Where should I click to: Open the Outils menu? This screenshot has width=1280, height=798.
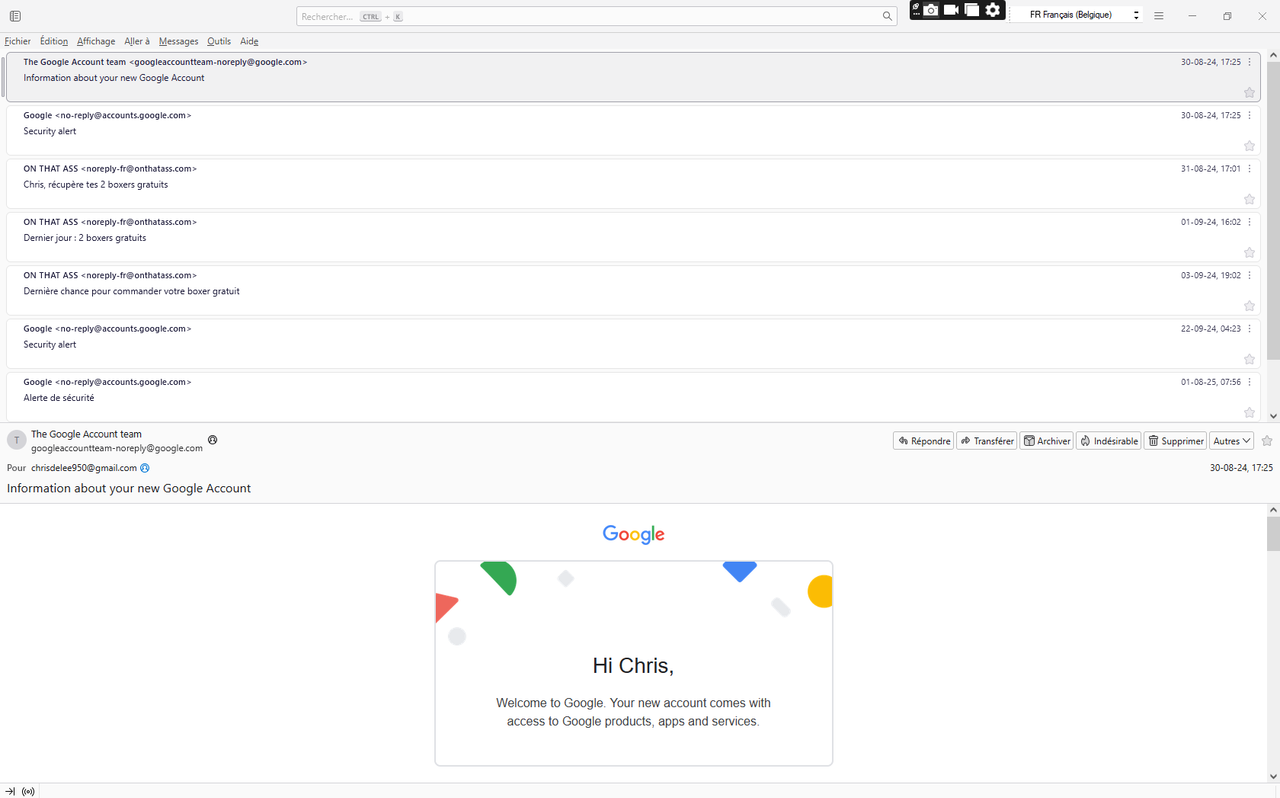tap(219, 41)
